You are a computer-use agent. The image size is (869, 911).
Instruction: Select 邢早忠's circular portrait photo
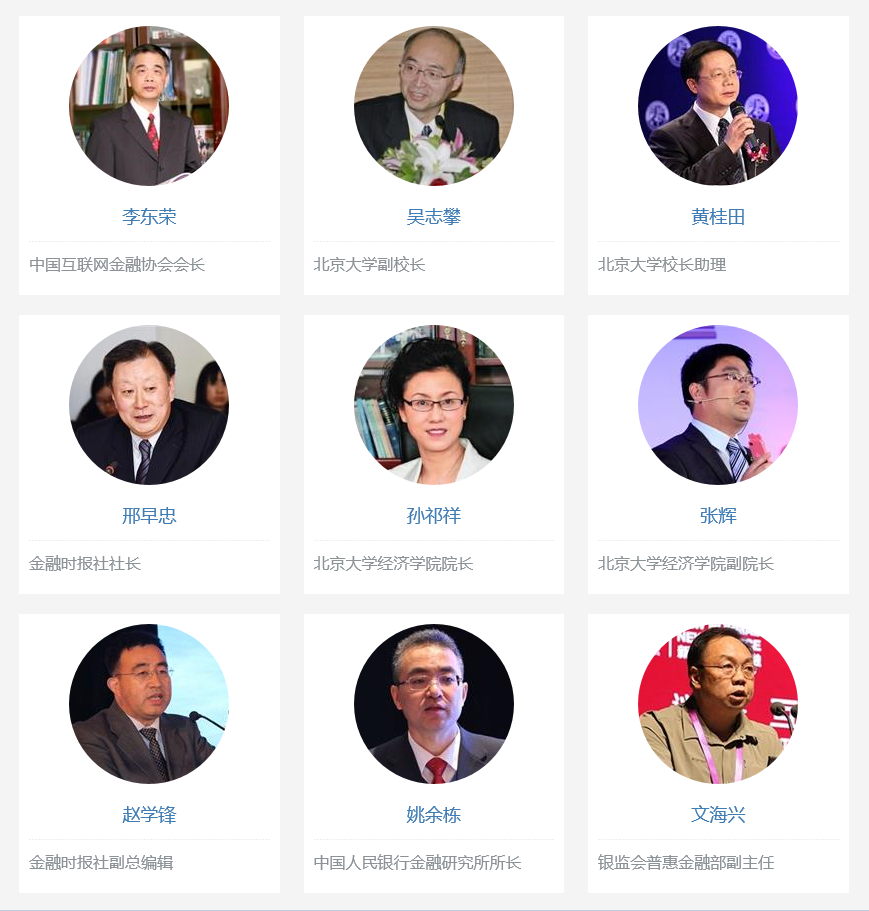tap(149, 405)
